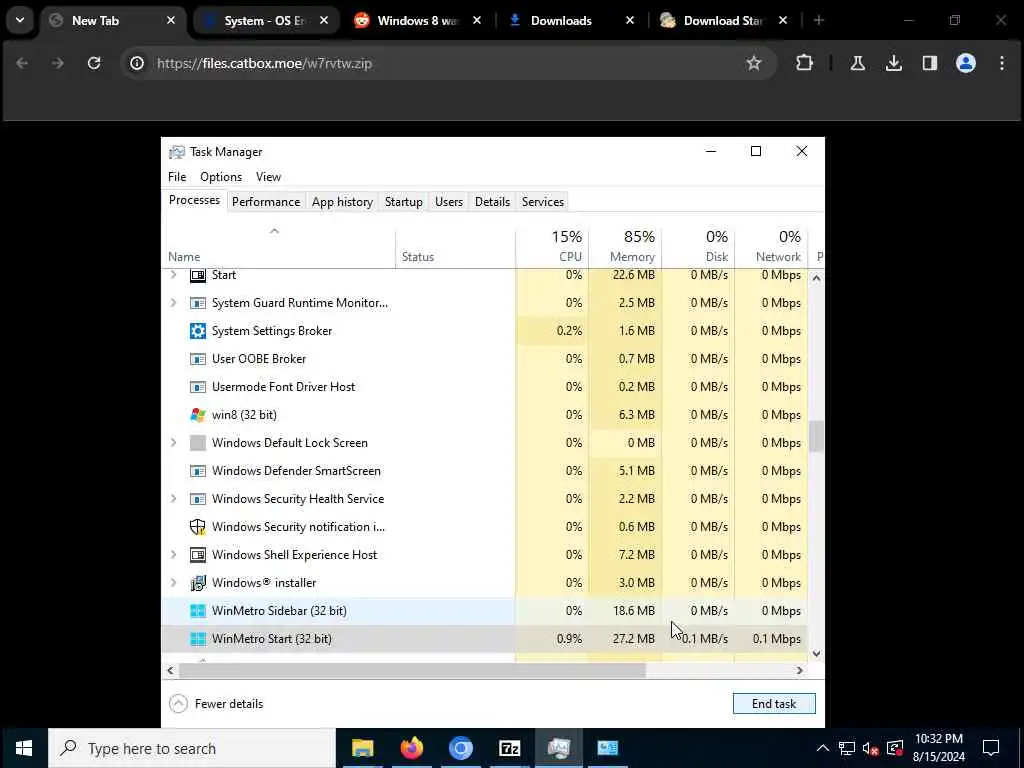This screenshot has width=1024, height=768.
Task: Open the browser downloads tray icon
Action: coord(893,63)
